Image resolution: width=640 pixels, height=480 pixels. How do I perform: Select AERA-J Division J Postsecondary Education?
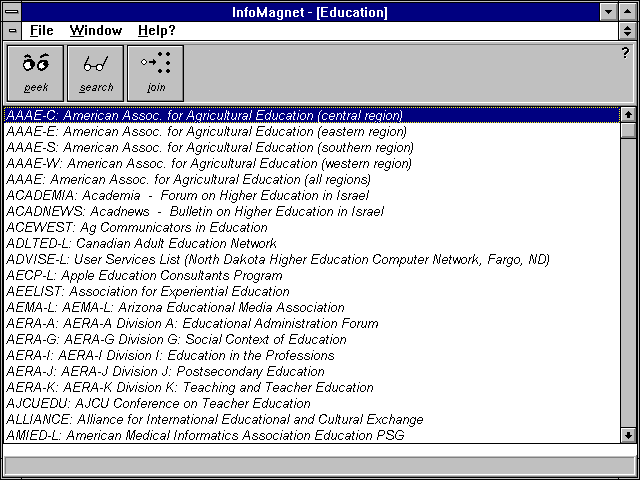point(165,371)
